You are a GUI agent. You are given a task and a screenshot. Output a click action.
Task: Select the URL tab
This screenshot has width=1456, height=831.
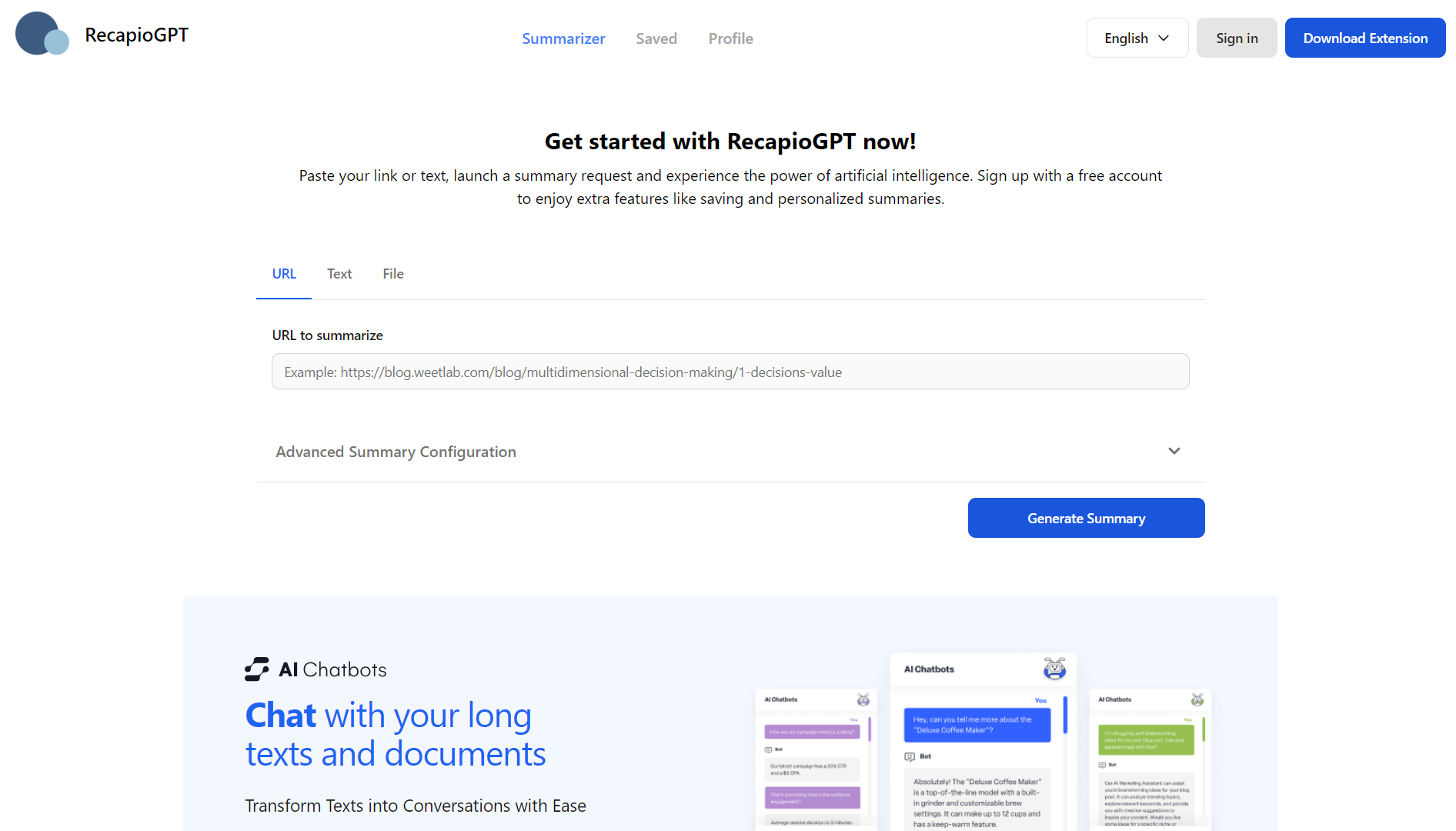[x=284, y=274]
